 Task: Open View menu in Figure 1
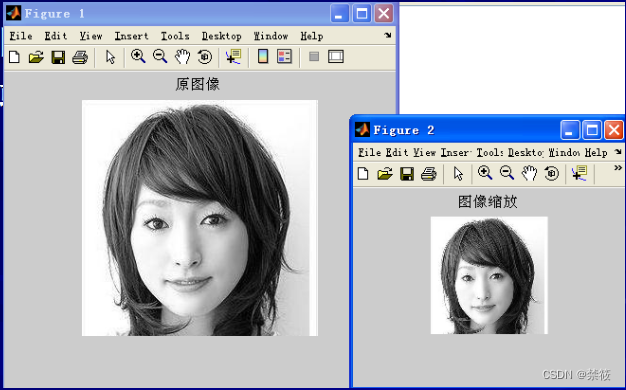[x=91, y=36]
